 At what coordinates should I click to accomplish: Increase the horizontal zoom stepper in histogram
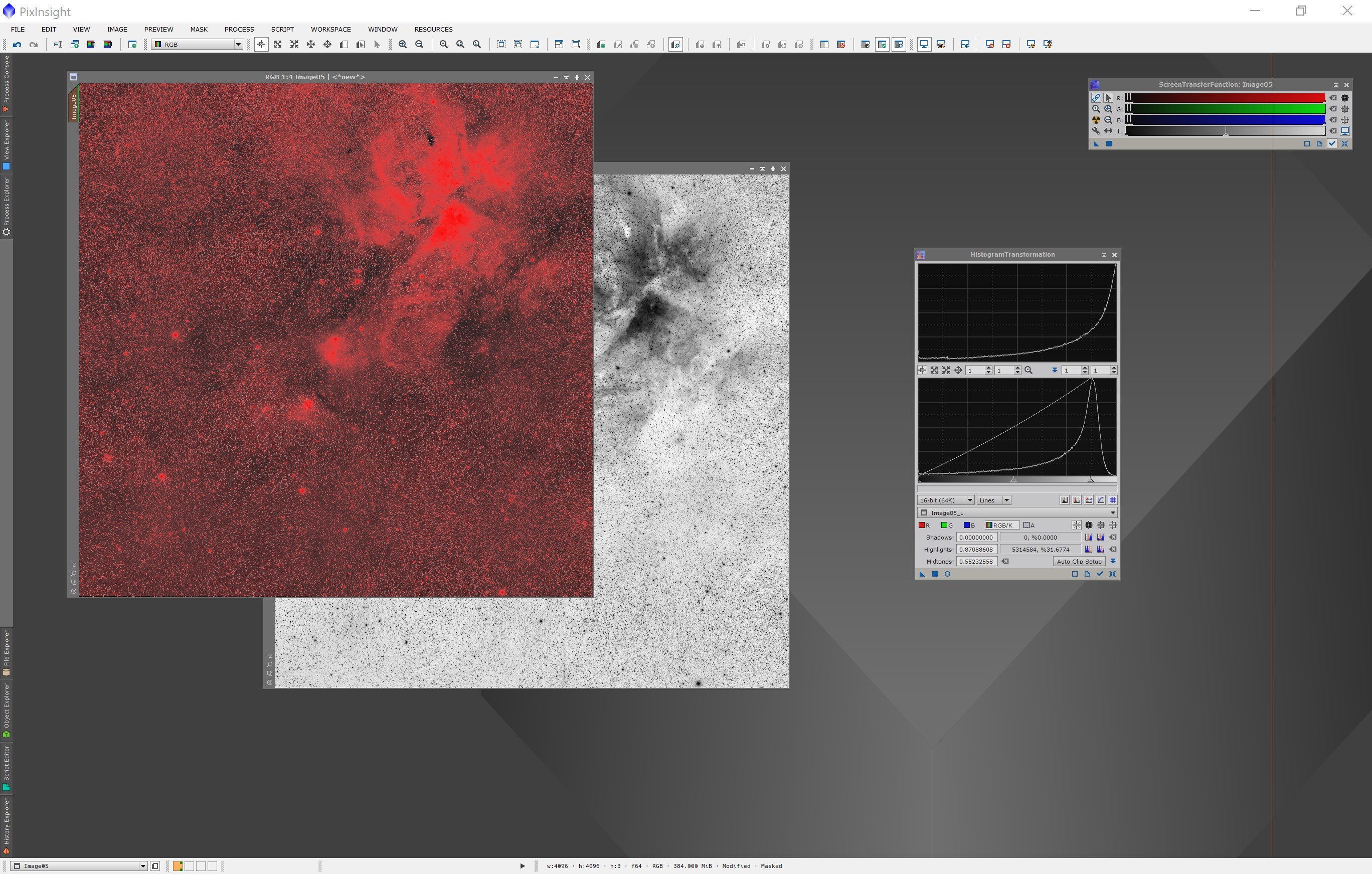pyautogui.click(x=988, y=368)
